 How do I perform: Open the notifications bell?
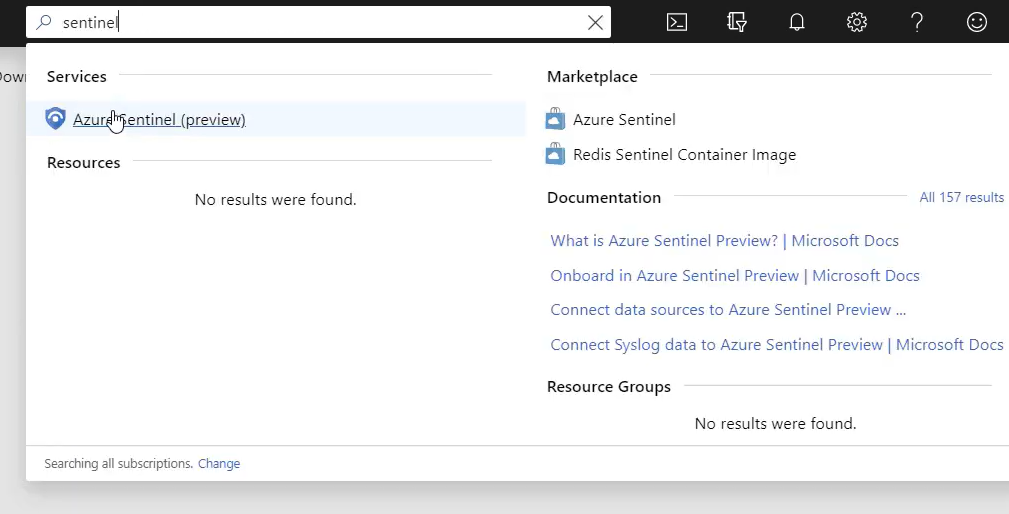(x=797, y=23)
